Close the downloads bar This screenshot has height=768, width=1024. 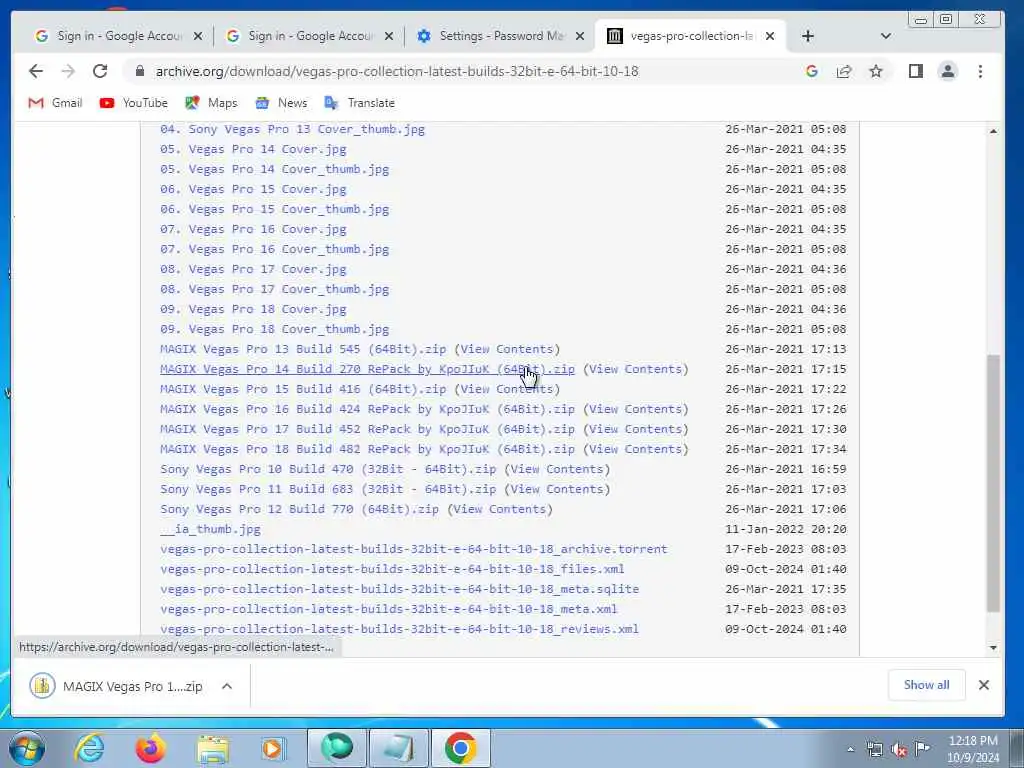point(984,685)
